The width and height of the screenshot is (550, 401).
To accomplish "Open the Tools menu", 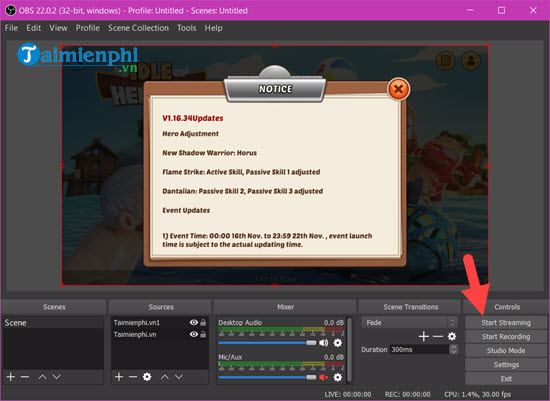I will coord(186,28).
